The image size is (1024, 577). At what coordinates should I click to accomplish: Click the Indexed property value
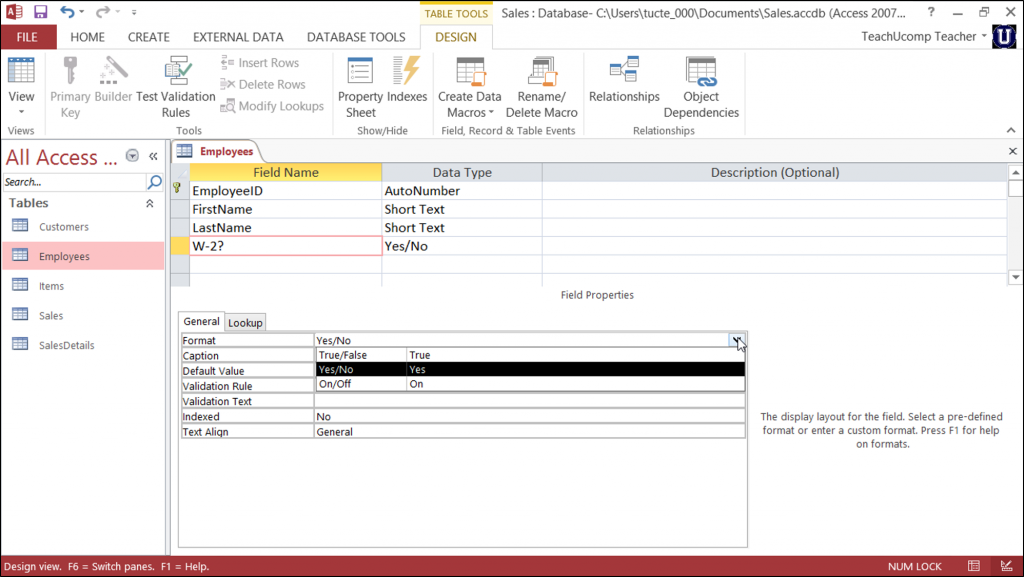click(530, 416)
